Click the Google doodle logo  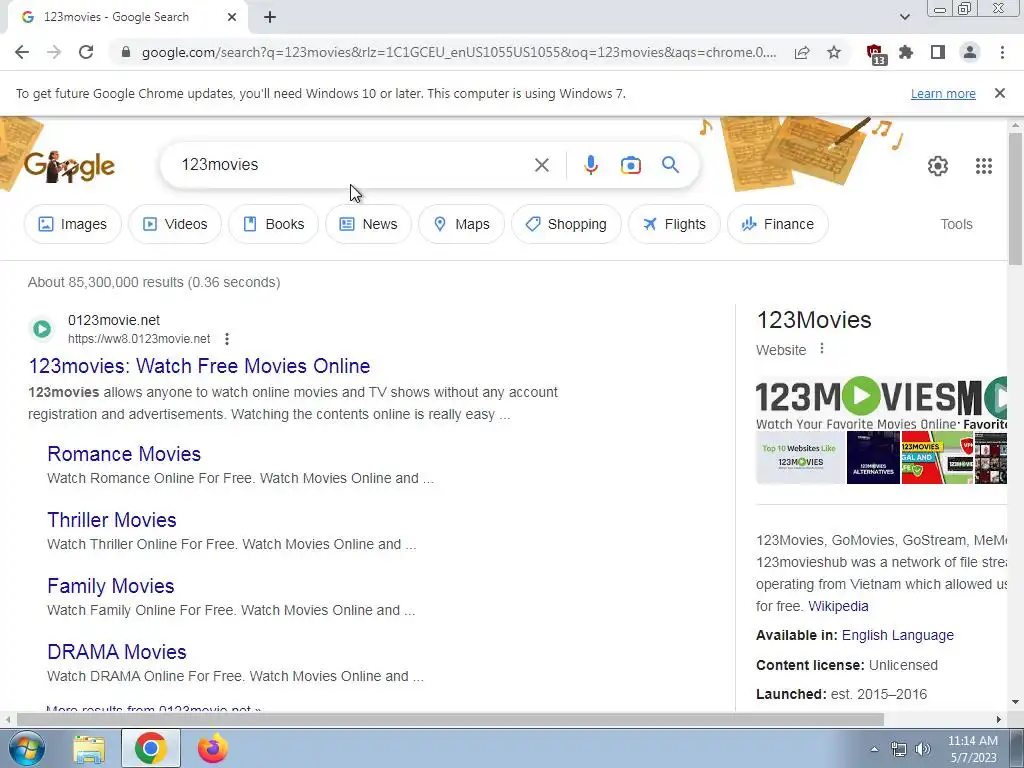(x=69, y=168)
